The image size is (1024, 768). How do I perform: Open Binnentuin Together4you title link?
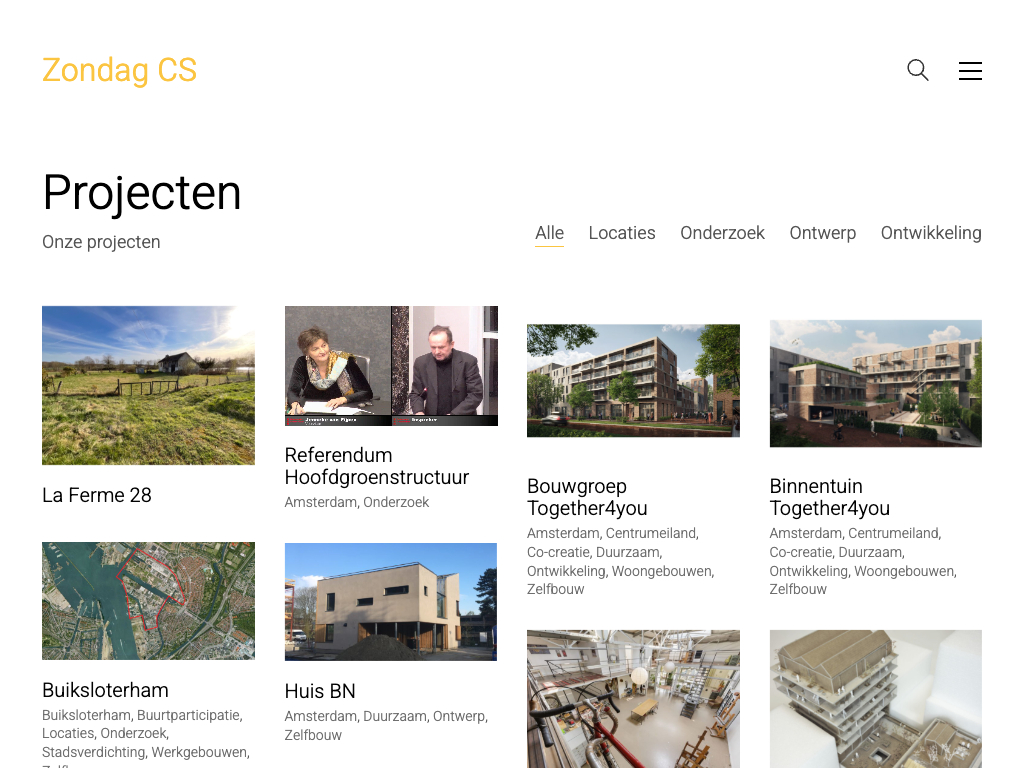click(829, 497)
